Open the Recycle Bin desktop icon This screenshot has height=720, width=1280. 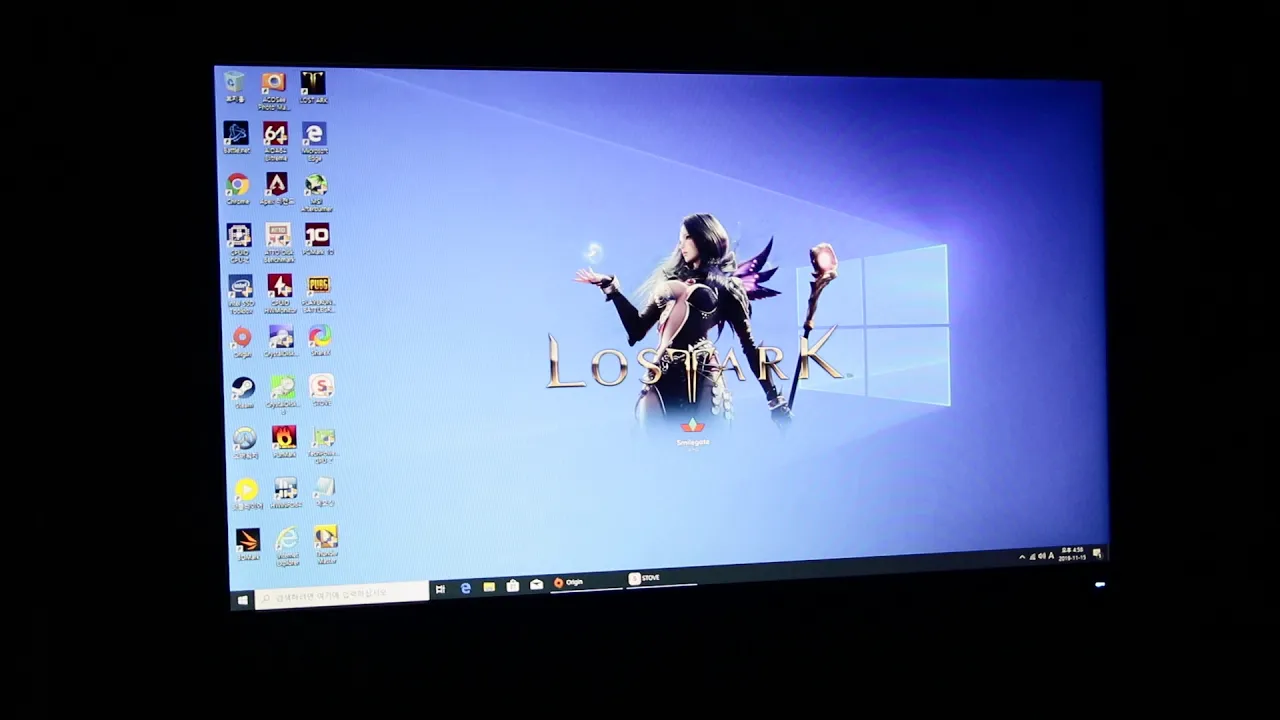pyautogui.click(x=234, y=87)
